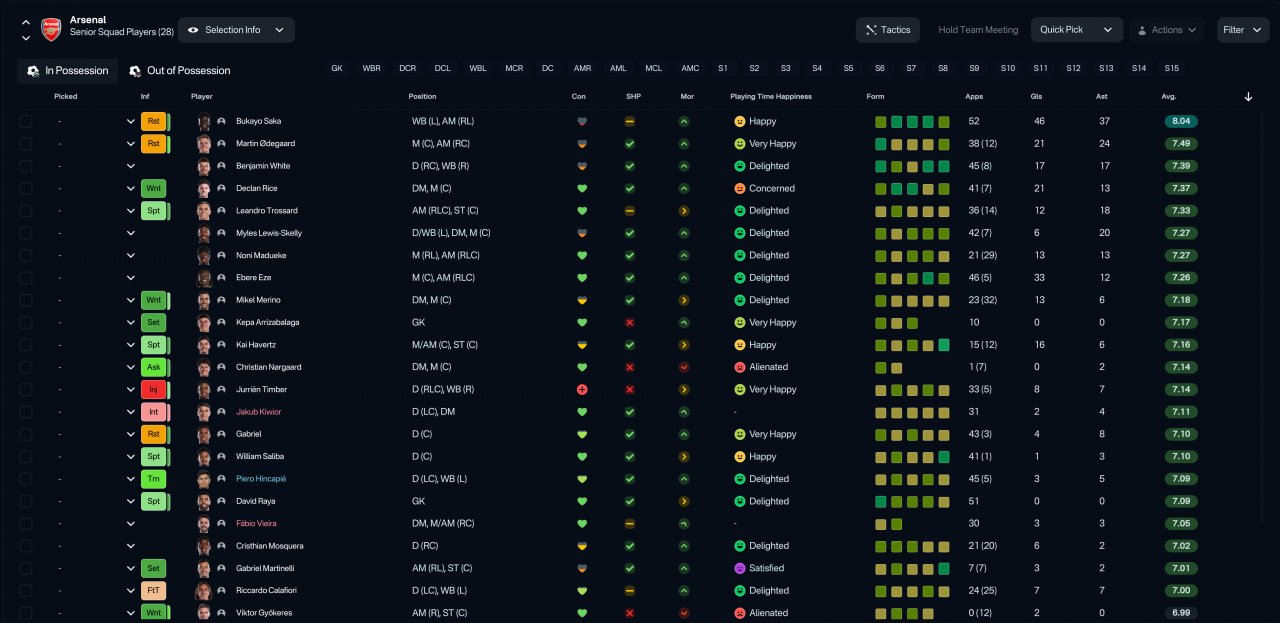Click the eye icon in Selection Info
The image size is (1280, 623).
click(x=193, y=30)
